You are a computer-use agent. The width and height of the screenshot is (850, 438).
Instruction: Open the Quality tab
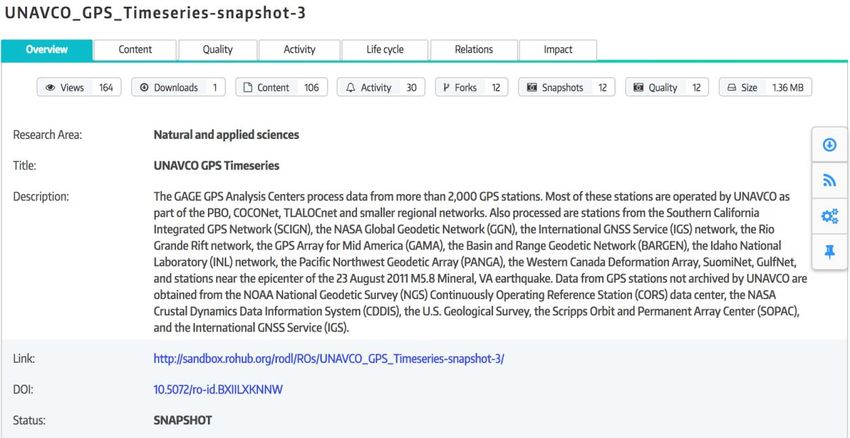pos(217,50)
